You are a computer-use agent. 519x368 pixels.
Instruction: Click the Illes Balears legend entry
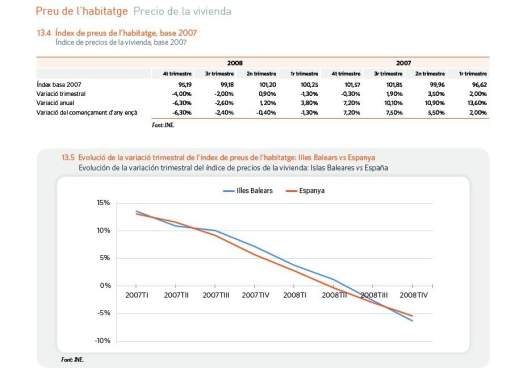point(248,191)
